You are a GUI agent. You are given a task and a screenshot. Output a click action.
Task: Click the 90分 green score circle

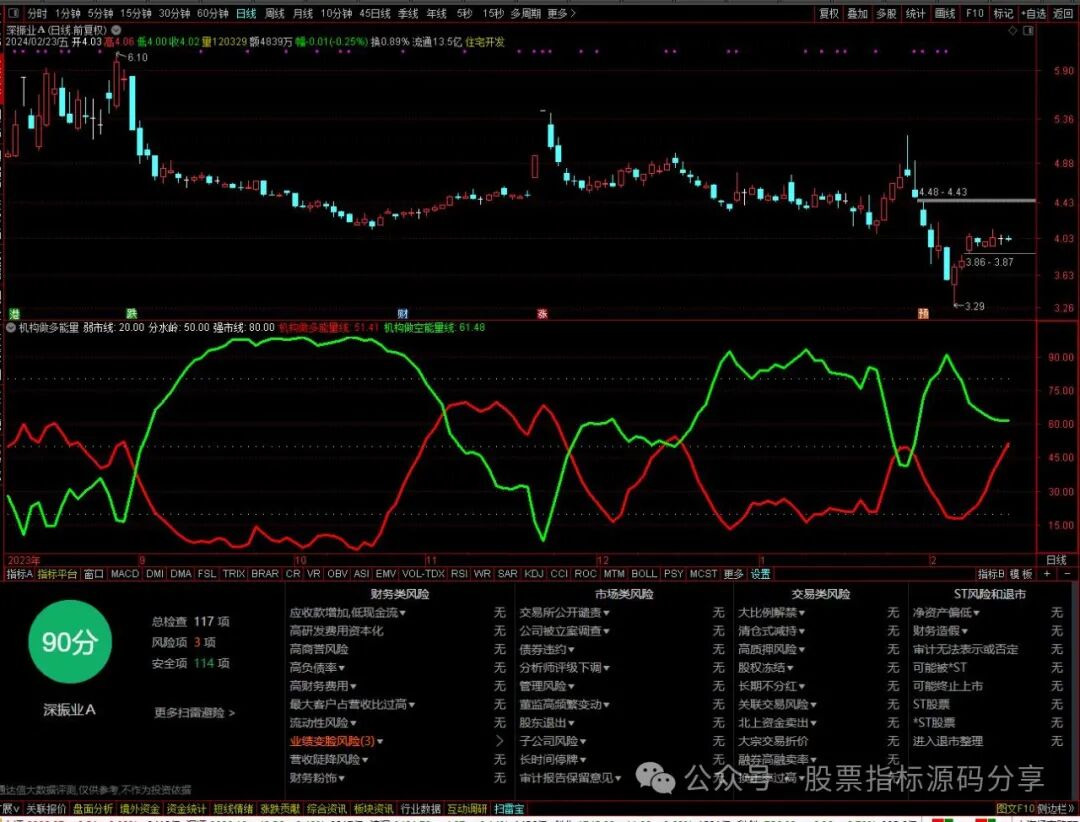coord(70,641)
